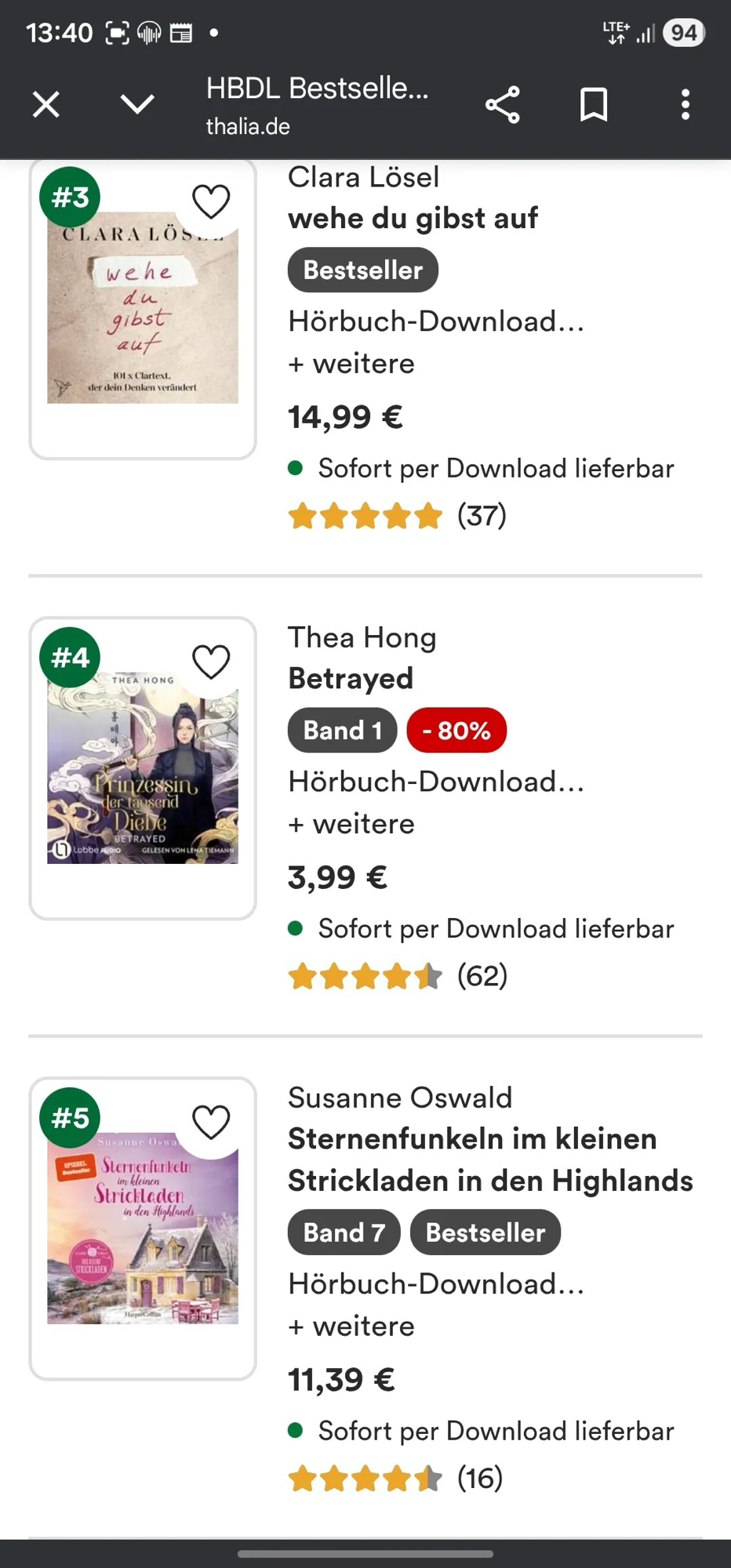This screenshot has width=731, height=1568.
Task: Open the 'wehe du gibst auf' title link
Action: coord(413,218)
